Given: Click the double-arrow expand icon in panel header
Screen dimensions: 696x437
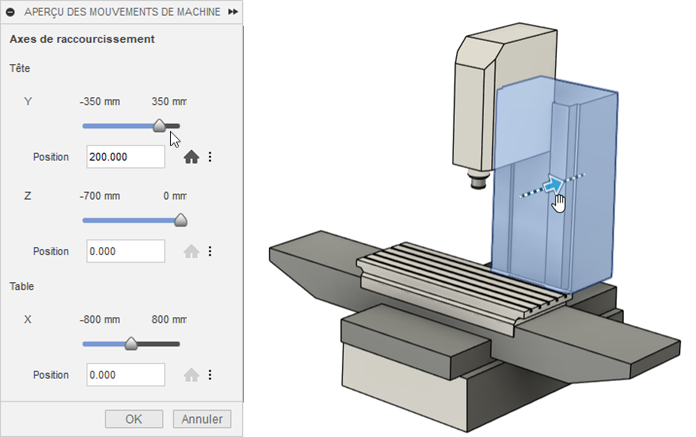Looking at the screenshot, I should (x=233, y=12).
